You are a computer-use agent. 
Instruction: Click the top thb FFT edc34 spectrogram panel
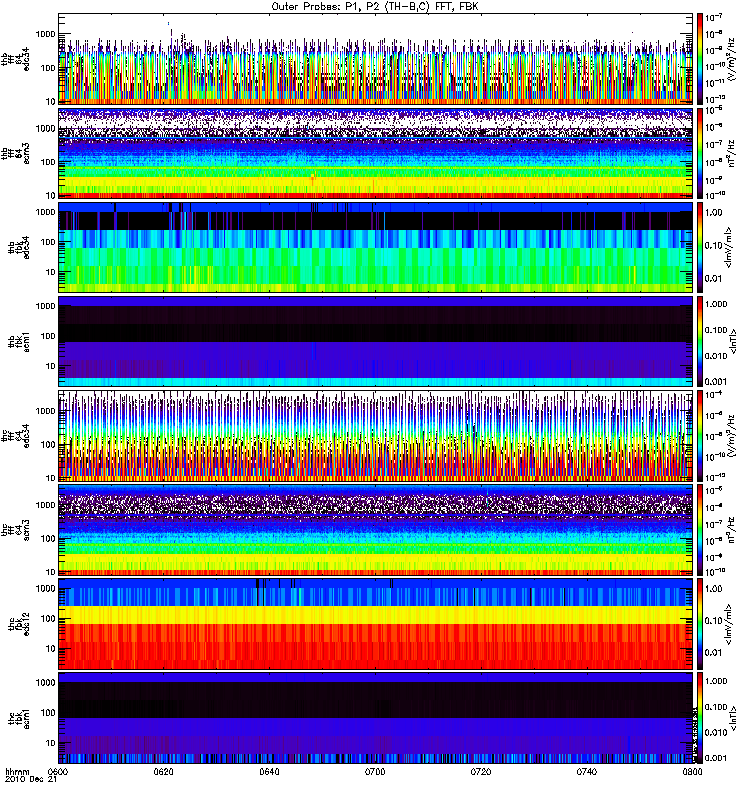pos(375,59)
